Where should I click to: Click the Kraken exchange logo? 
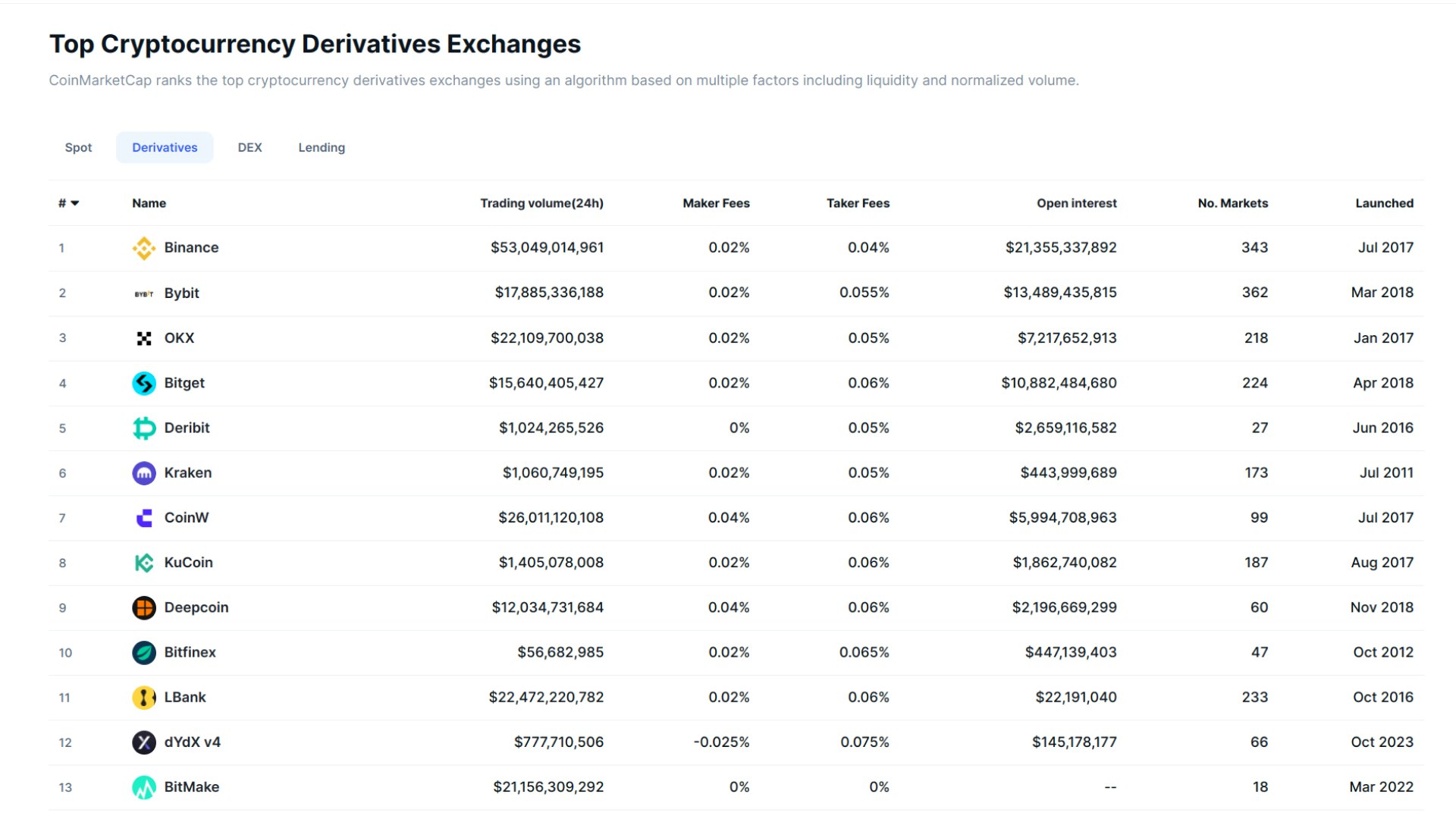click(143, 472)
